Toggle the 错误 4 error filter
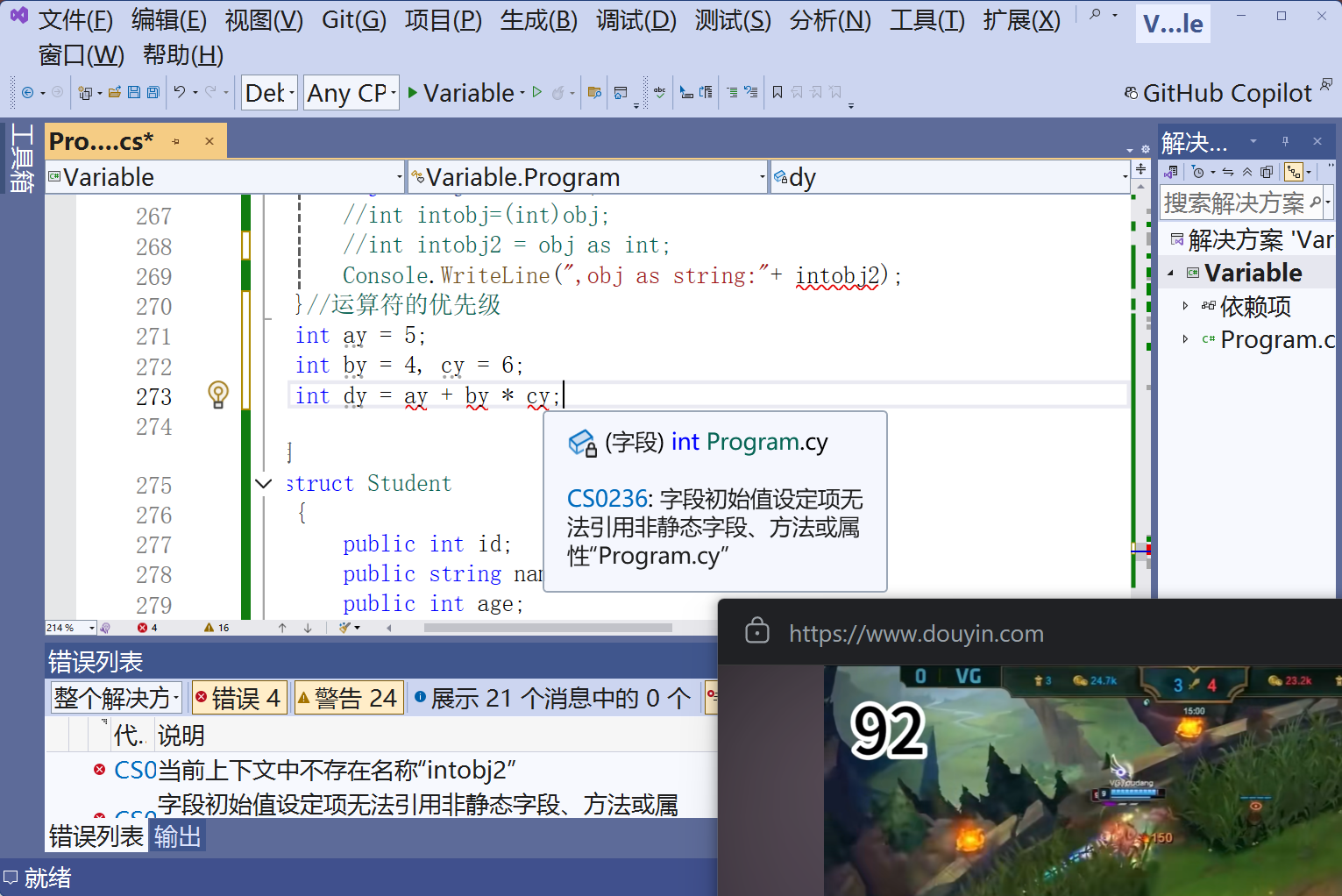 point(238,697)
